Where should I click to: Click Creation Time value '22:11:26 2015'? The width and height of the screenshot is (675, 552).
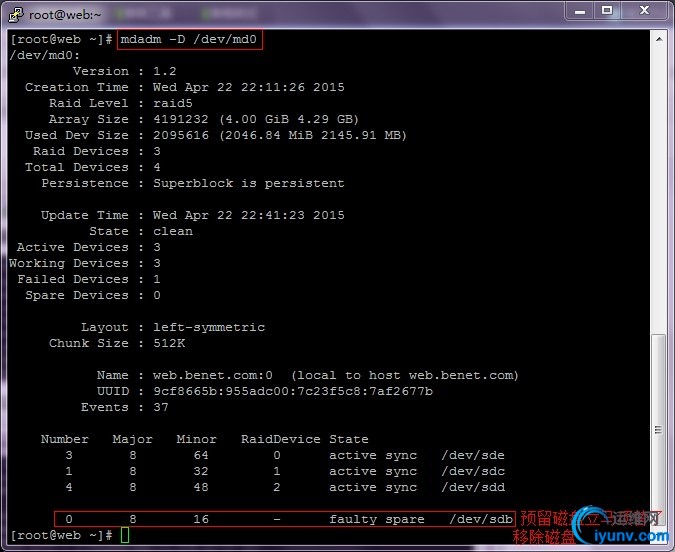(x=293, y=87)
